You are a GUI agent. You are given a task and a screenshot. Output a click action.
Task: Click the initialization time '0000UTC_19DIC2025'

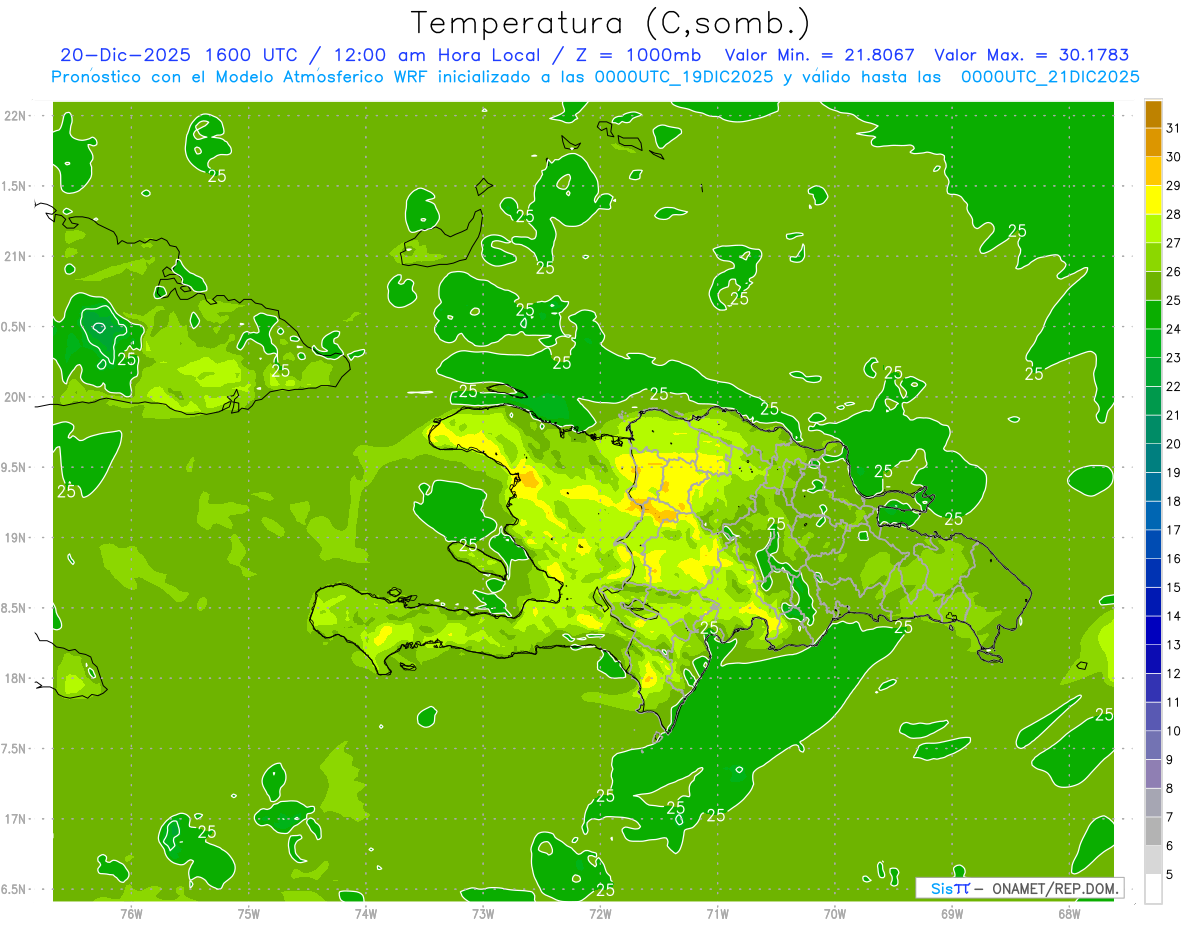(x=685, y=77)
